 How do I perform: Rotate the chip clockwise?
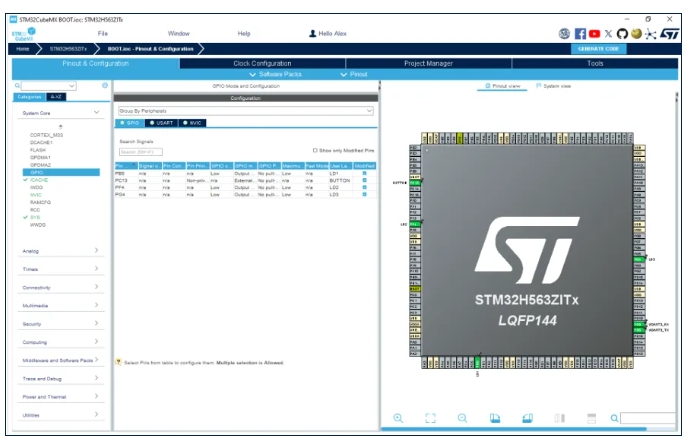(495, 418)
